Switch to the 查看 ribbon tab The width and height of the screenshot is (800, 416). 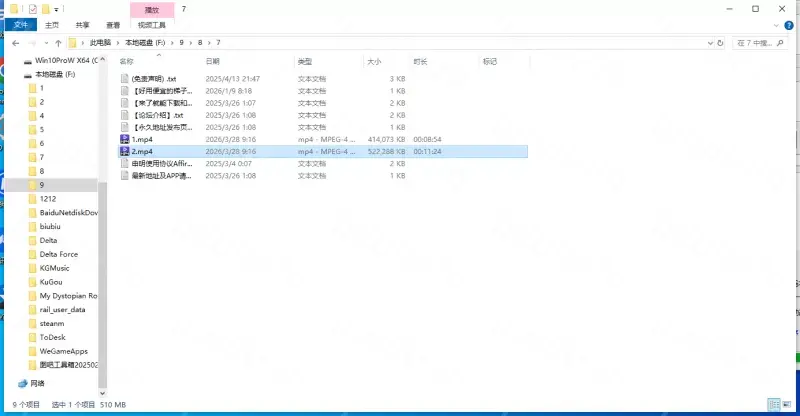tap(115, 25)
